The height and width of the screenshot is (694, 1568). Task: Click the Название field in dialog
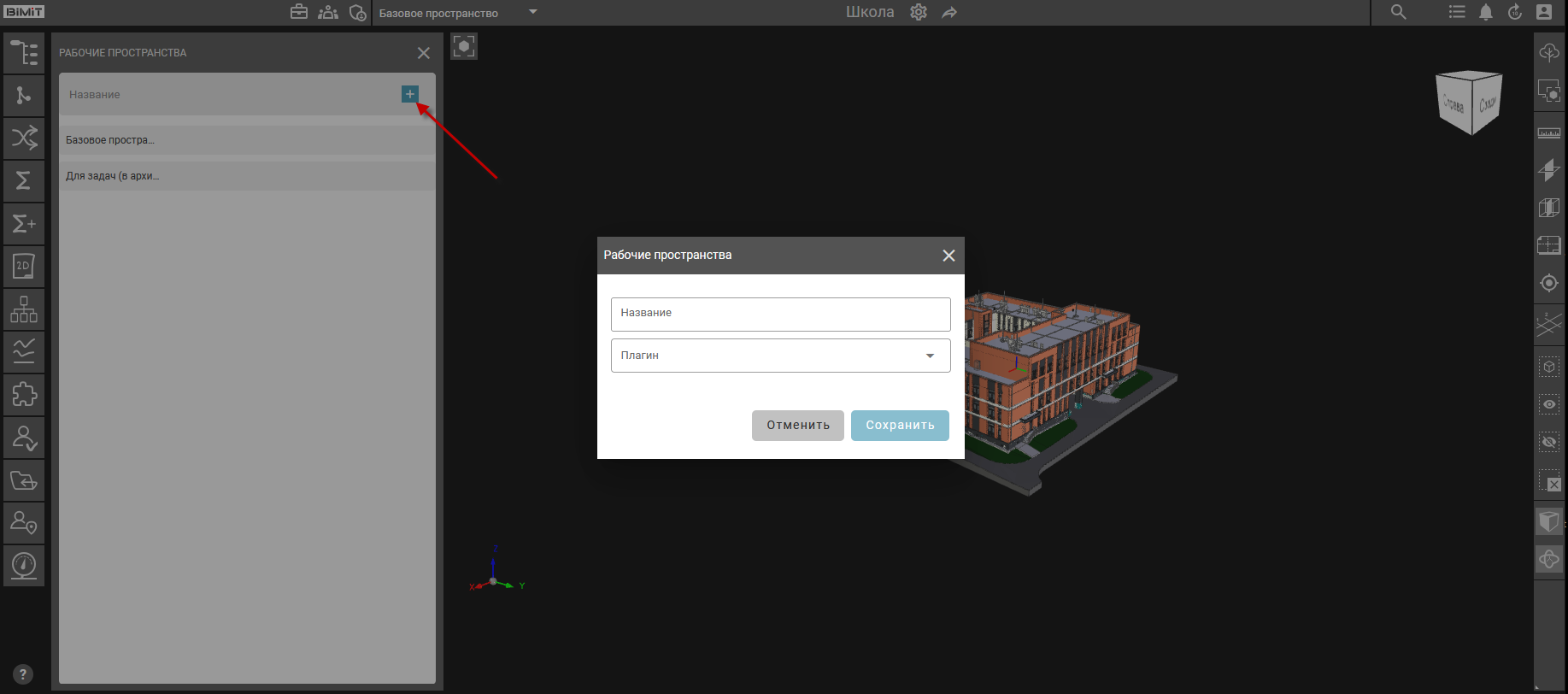tap(780, 314)
